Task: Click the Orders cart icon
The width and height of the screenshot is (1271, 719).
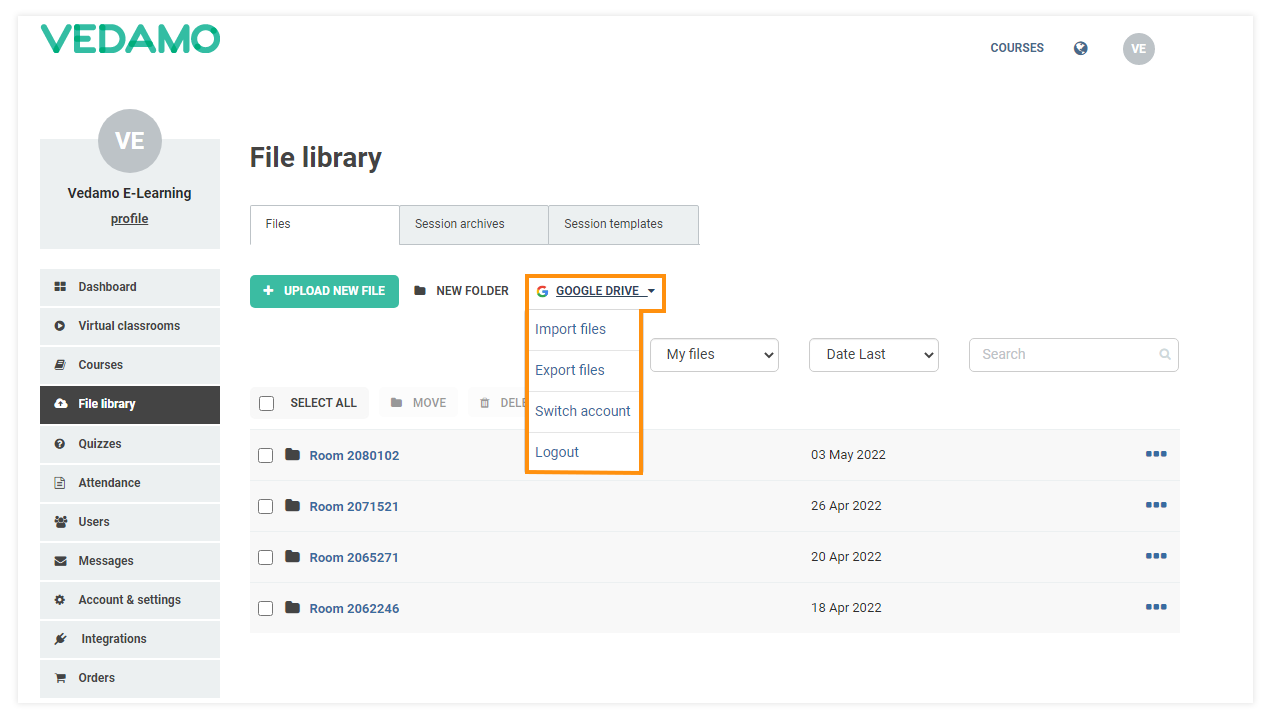Action: [x=60, y=678]
